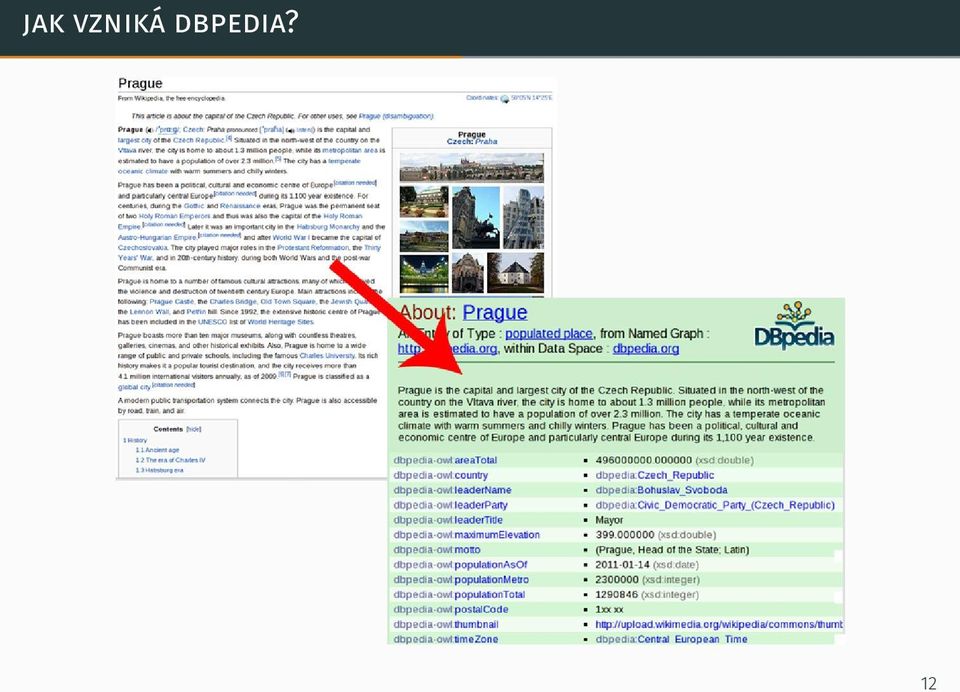Select the 399.000000 elevation value

click(x=624, y=535)
